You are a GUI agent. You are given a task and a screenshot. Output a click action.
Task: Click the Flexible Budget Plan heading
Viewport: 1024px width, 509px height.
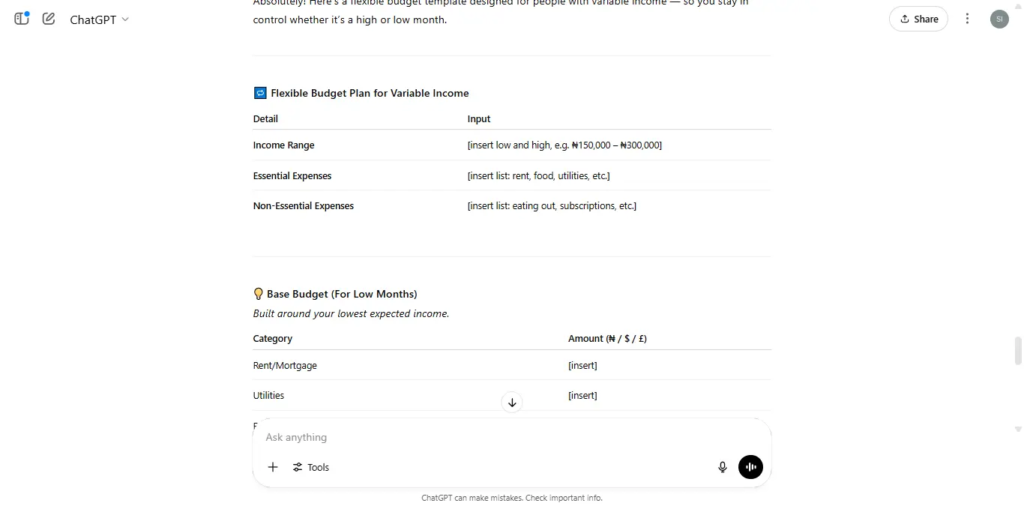[x=370, y=93]
